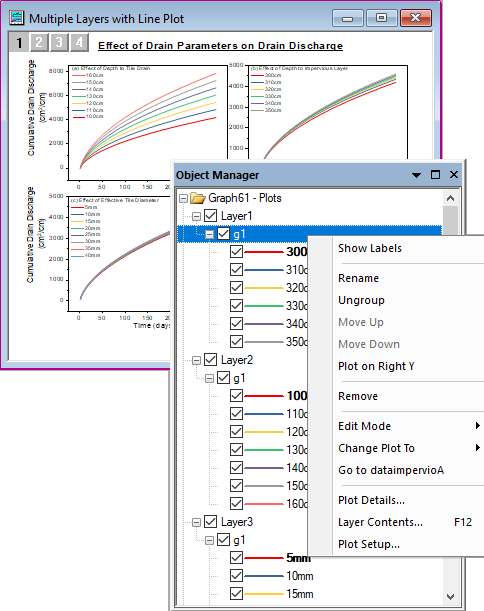Collapse the Layer3 tree node
The width and height of the screenshot is (484, 611).
coord(197,523)
